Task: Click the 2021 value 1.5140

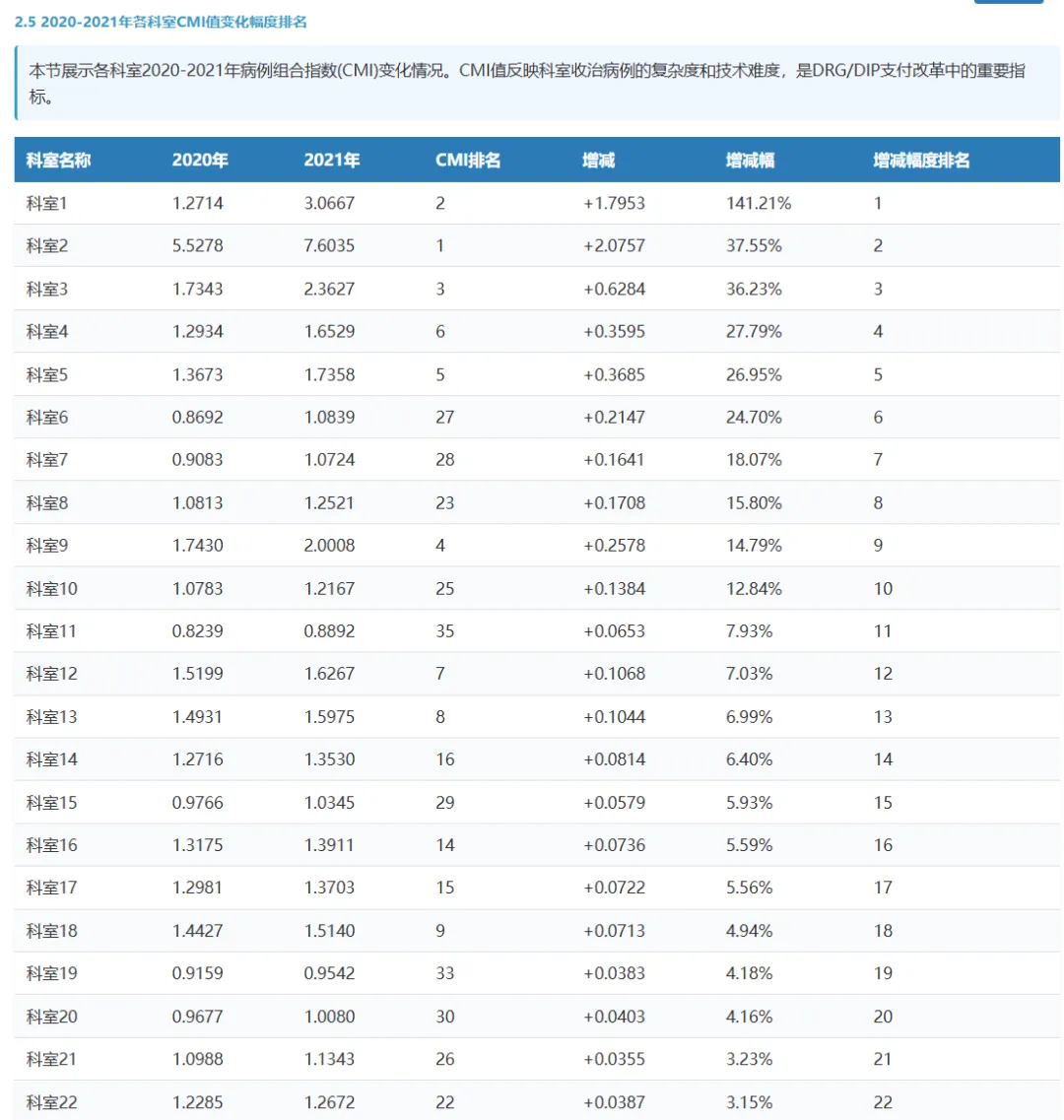Action: click(329, 930)
